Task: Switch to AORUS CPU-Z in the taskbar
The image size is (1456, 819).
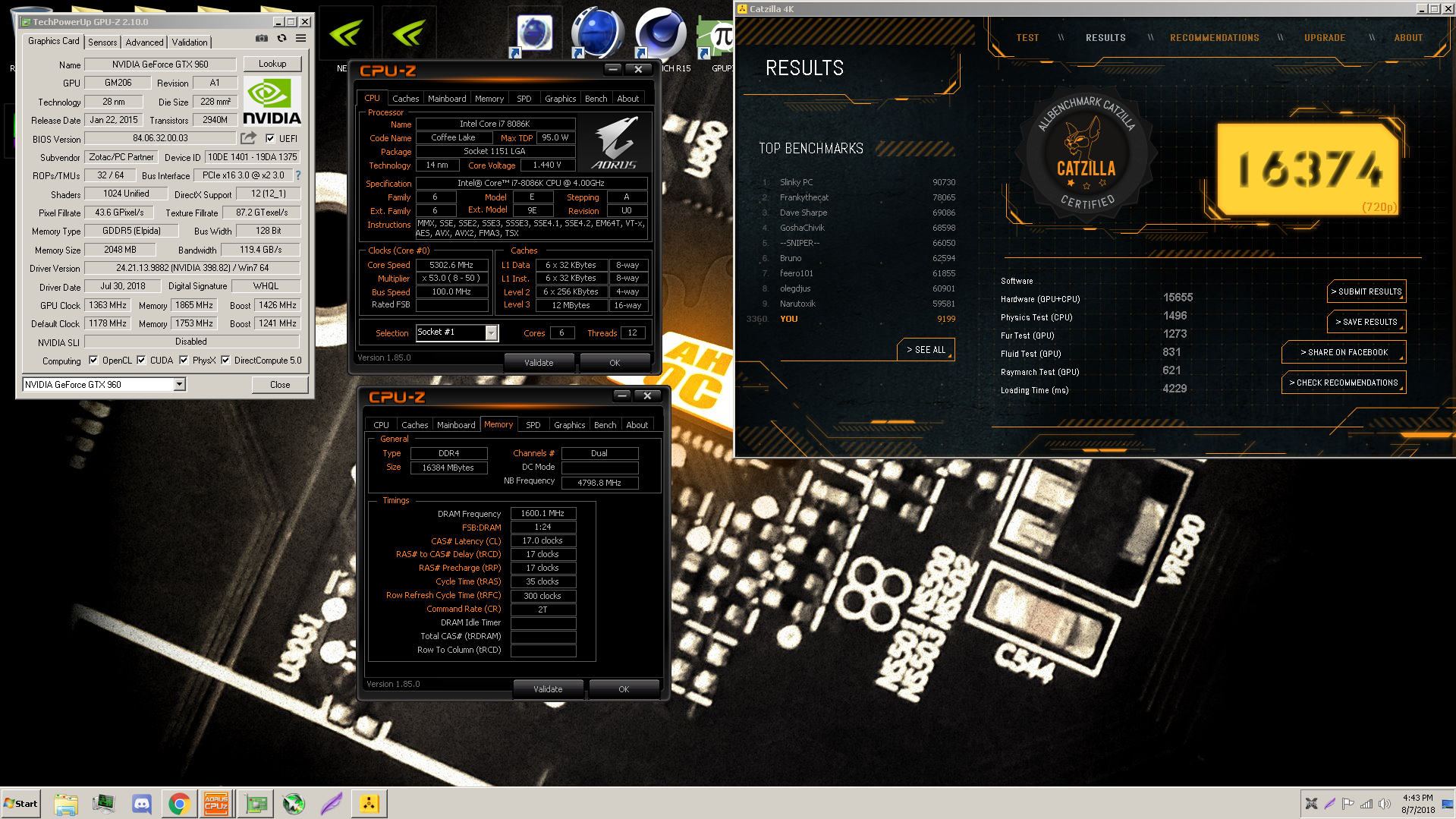Action: coord(216,804)
